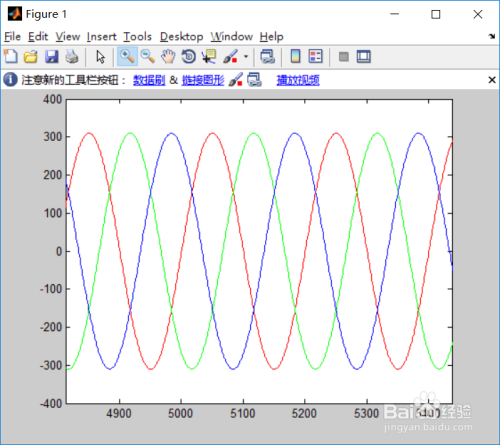Screen dimensions: 500x445
Task: Click the 播放视频 link
Action: pos(298,80)
